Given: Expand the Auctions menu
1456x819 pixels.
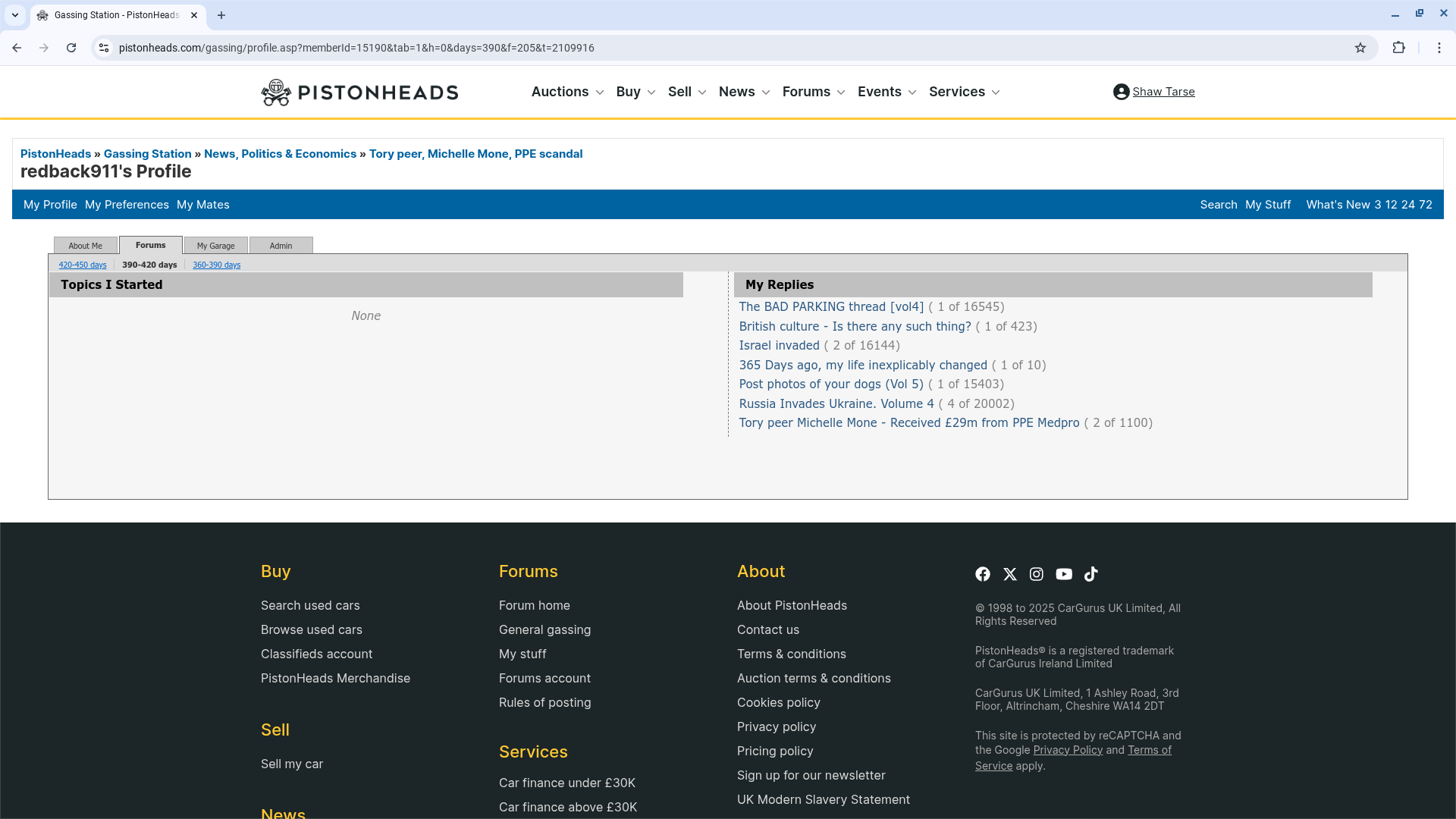Looking at the screenshot, I should point(567,92).
